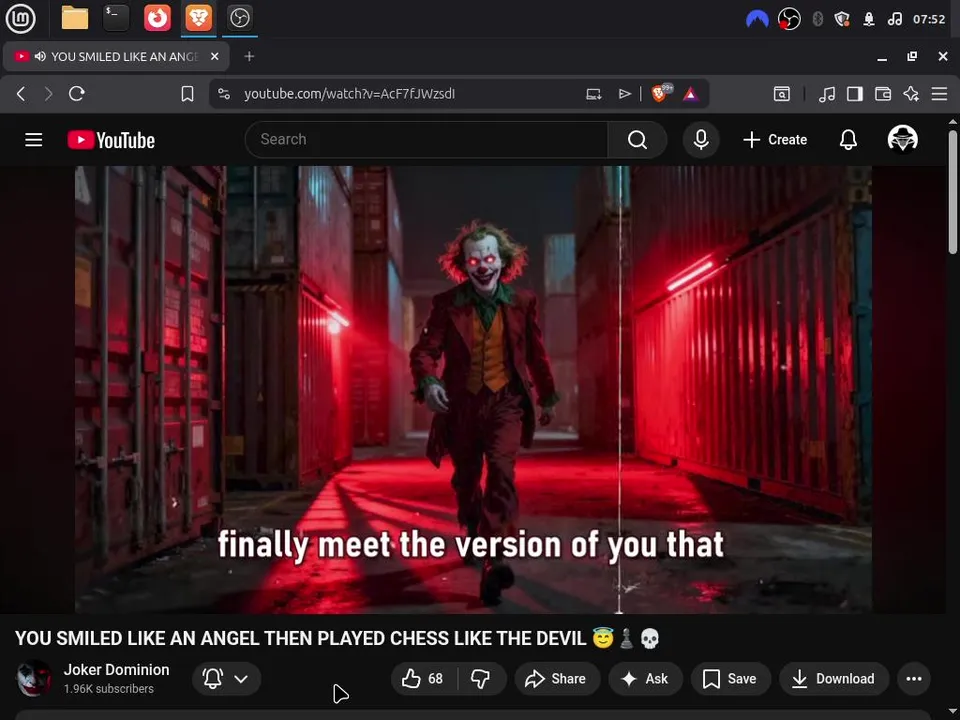
Task: Share the video
Action: (x=556, y=678)
